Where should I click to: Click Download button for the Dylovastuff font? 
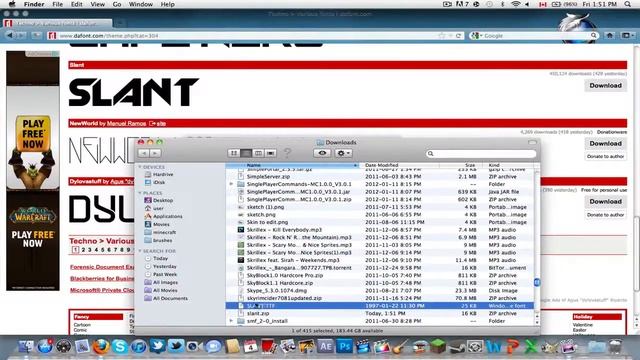tap(605, 202)
